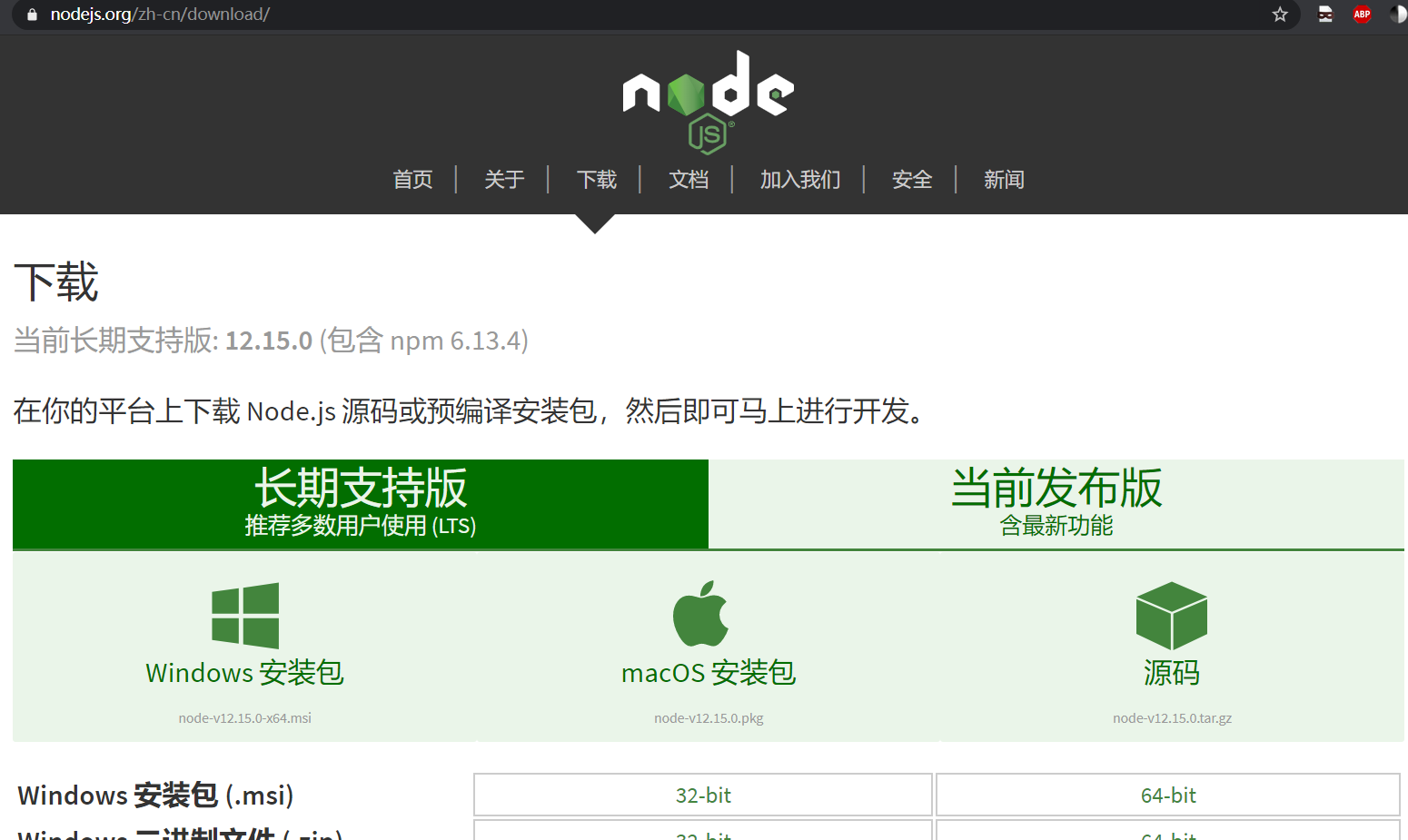Click the site security lock icon
Viewport: 1408px width, 840px height.
coord(32,15)
